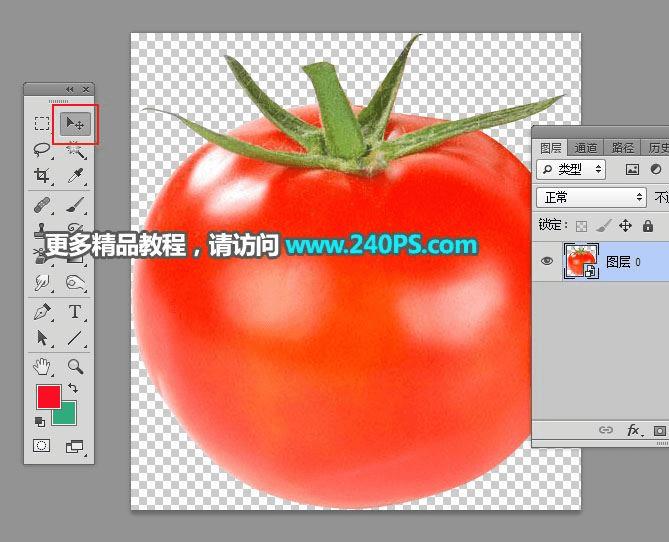Image resolution: width=669 pixels, height=542 pixels.
Task: Lock image pixels with brush icon
Action: 604,225
